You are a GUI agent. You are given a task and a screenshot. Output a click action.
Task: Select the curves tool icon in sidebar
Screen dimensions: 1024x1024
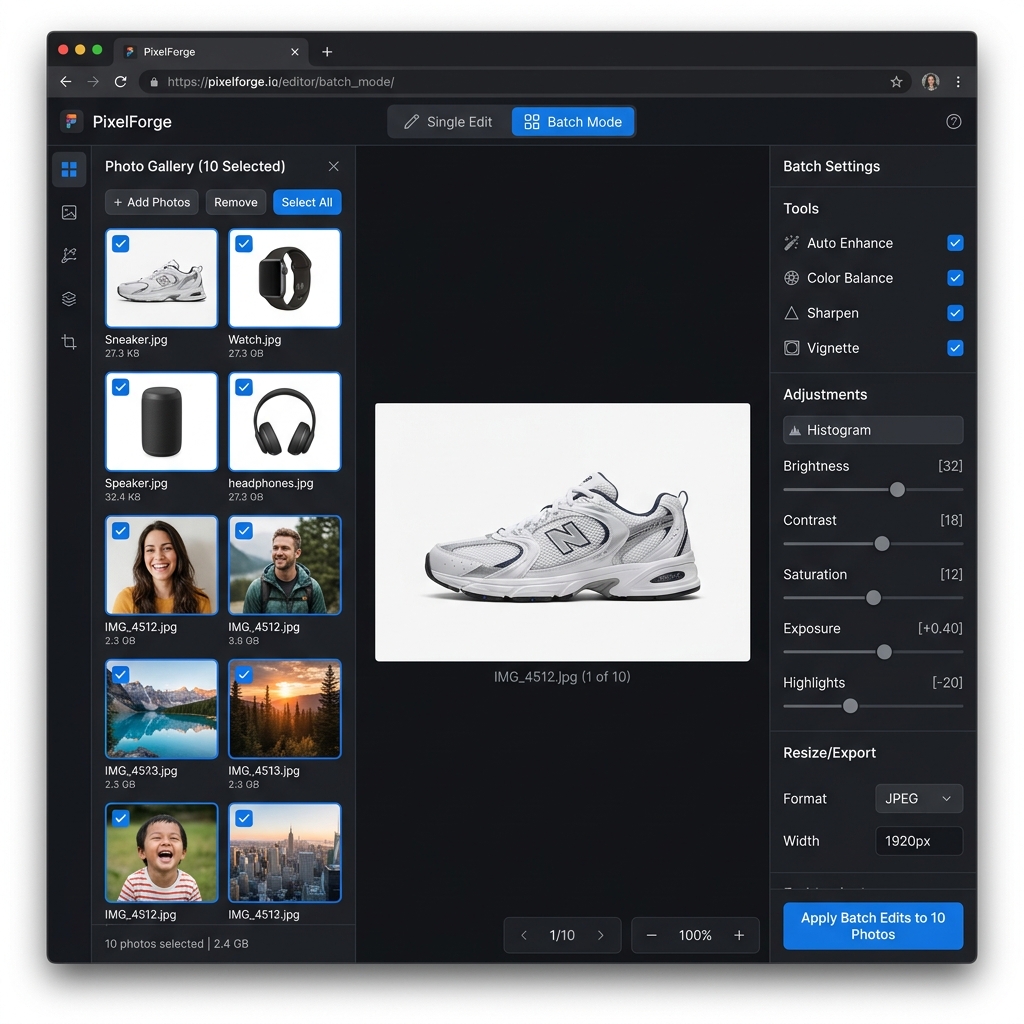point(69,255)
